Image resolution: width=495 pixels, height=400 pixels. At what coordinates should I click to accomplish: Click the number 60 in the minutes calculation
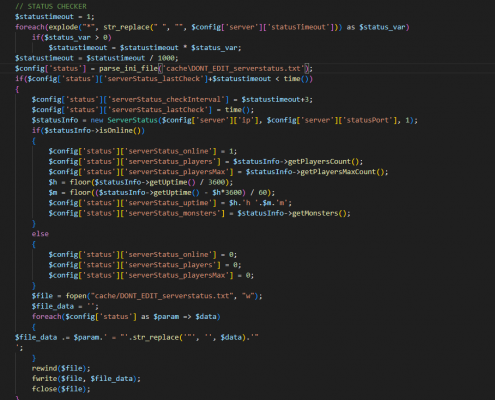(x=263, y=192)
